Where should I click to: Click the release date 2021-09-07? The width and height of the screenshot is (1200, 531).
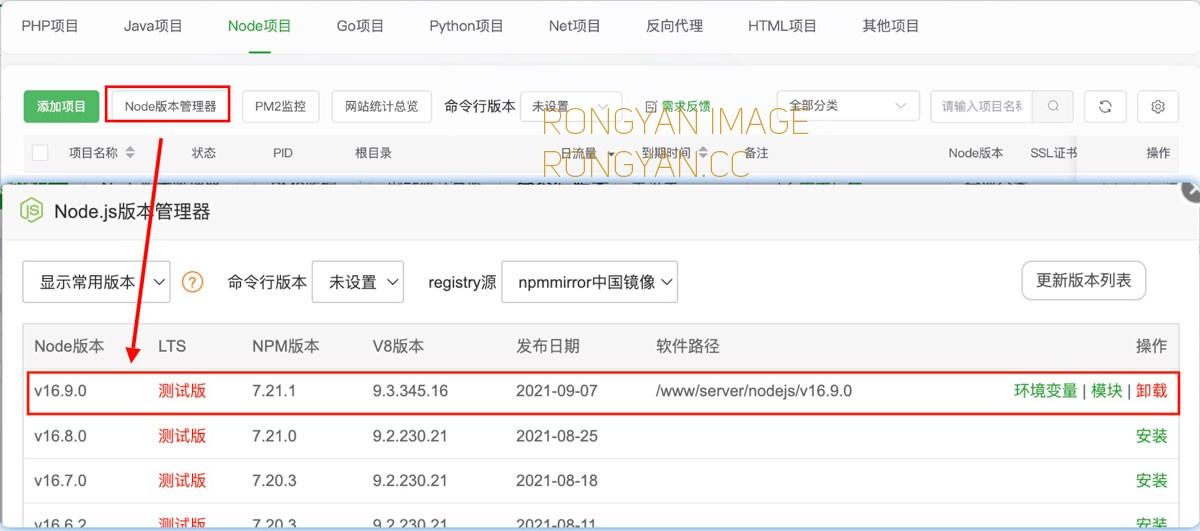coord(557,391)
